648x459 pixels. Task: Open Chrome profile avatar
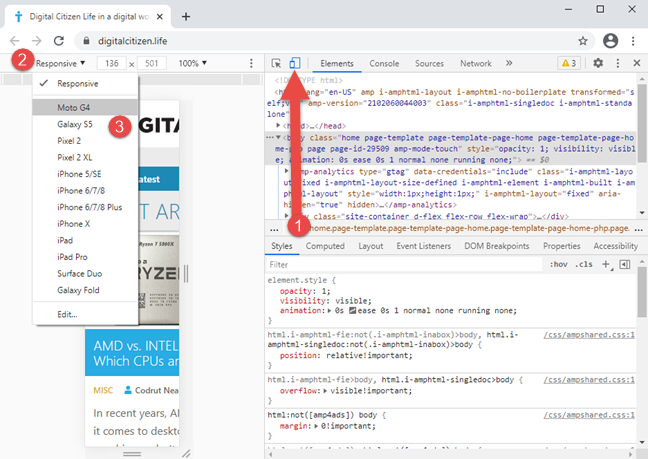tap(610, 41)
